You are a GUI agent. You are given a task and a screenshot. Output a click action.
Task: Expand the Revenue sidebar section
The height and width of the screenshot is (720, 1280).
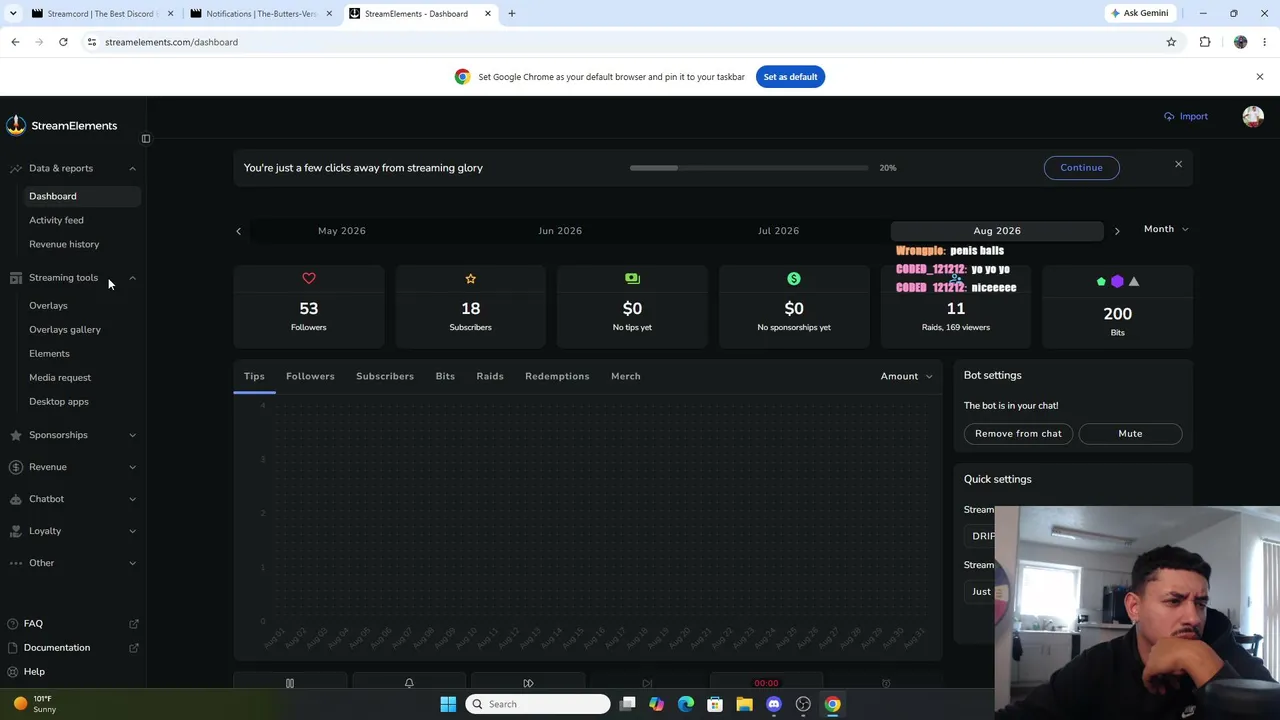point(132,467)
